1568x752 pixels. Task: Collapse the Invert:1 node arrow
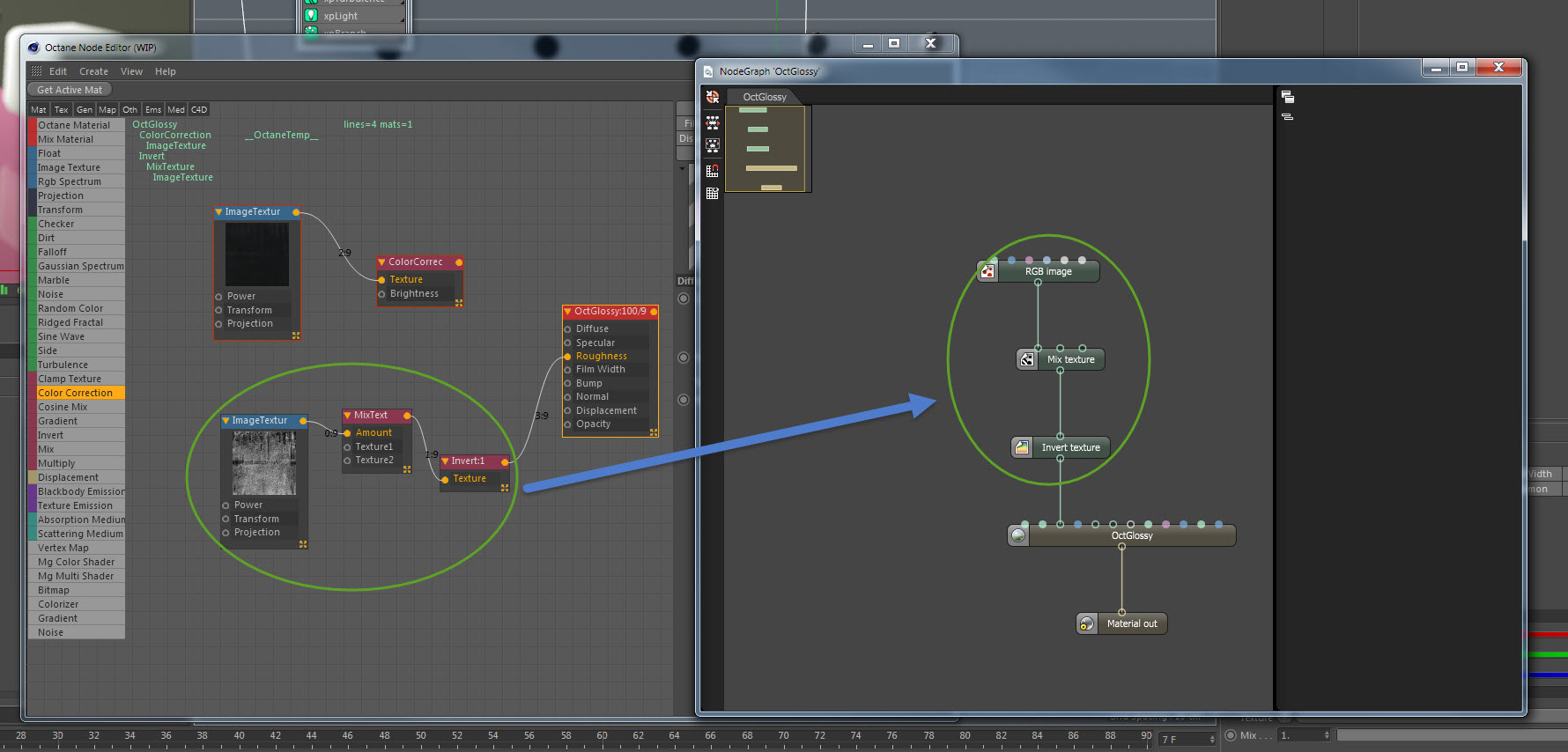[445, 461]
